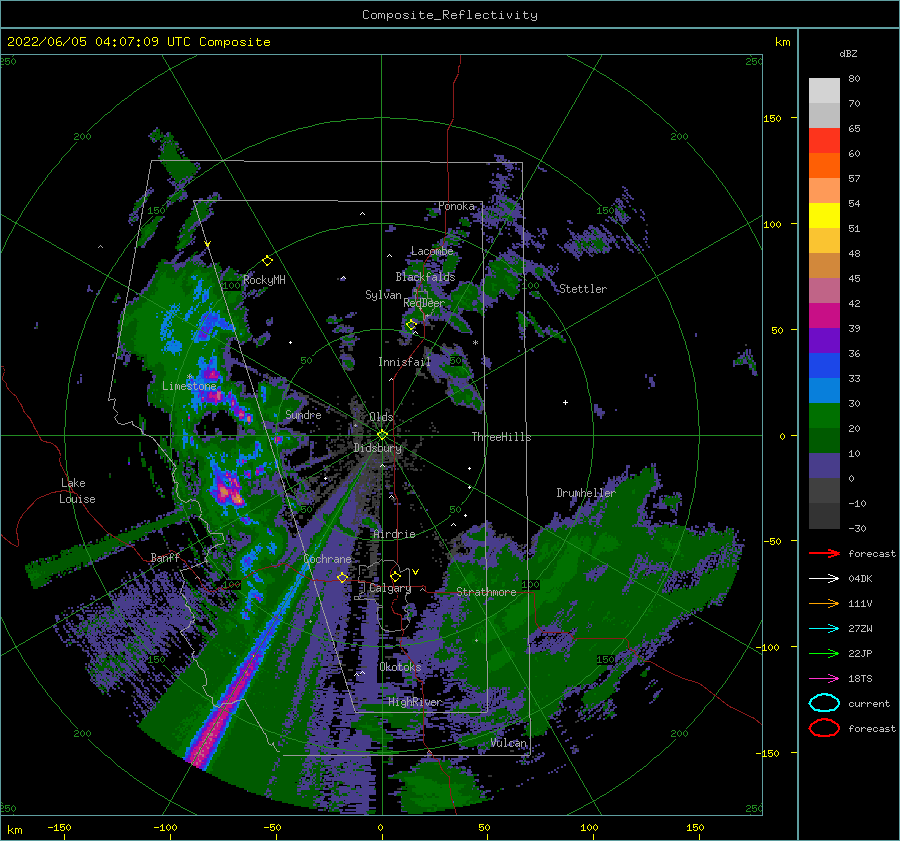Pick the dark orange 57-60 dBZ swatch
The height and width of the screenshot is (841, 900).
824,165
